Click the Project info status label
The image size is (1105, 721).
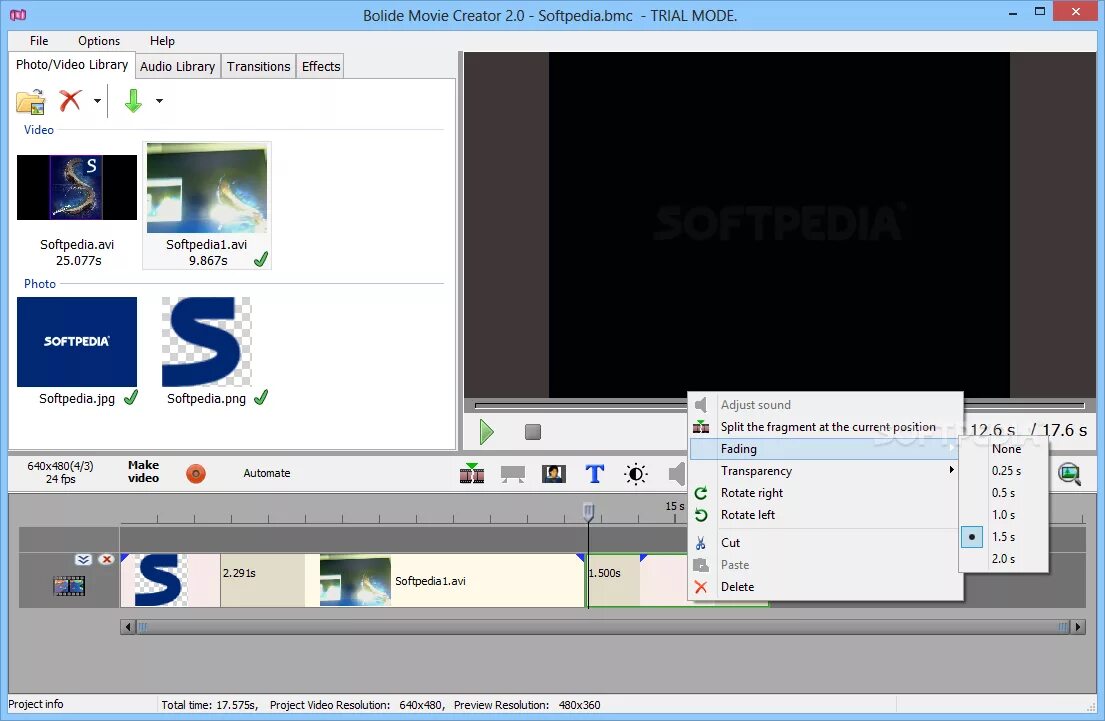pos(36,704)
